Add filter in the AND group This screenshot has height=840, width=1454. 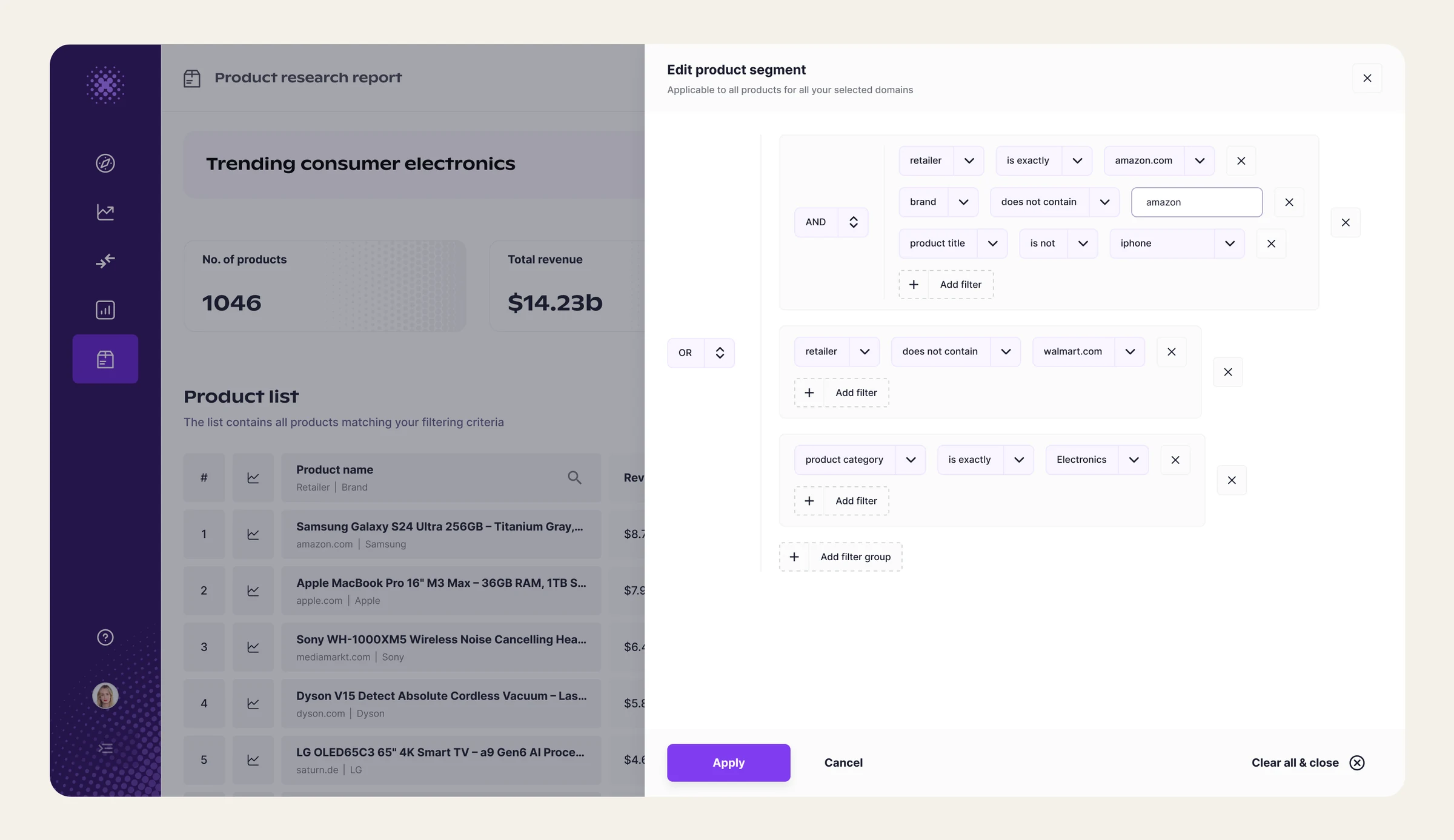(946, 285)
